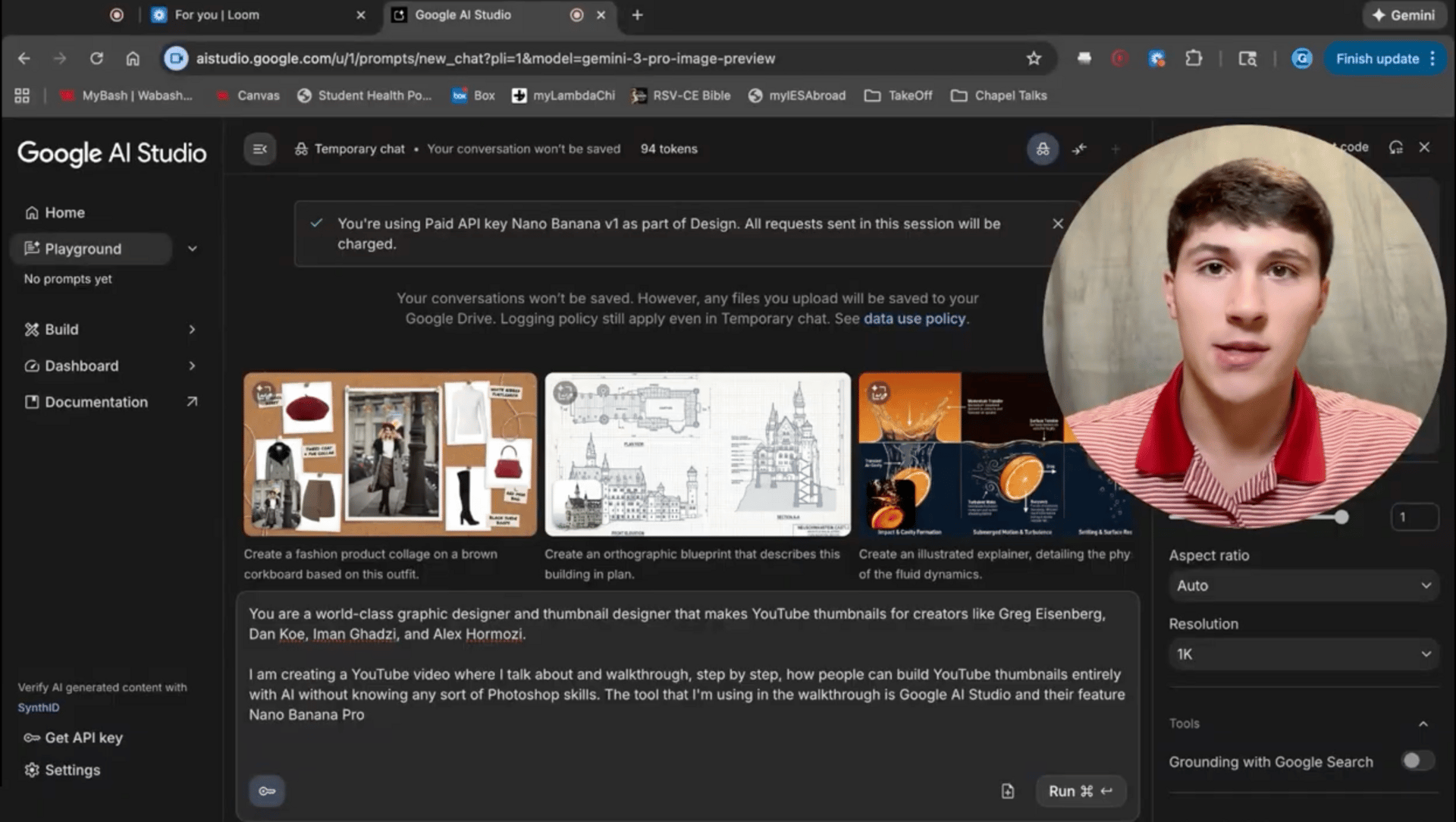Image resolution: width=1456 pixels, height=822 pixels.
Task: Click the temporary chat incognito icon
Action: (1043, 149)
